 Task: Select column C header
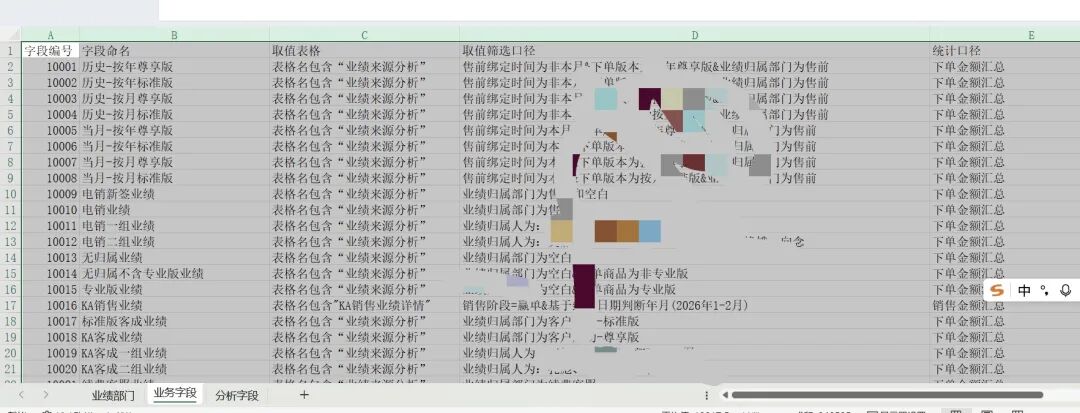tap(364, 35)
